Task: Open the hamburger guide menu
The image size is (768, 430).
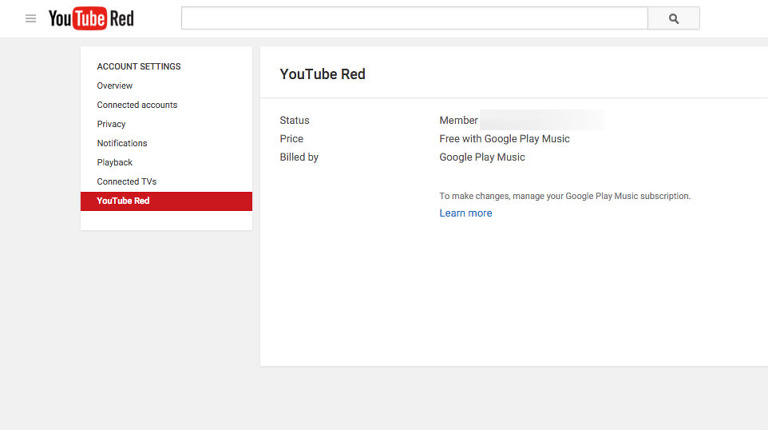Action: tap(31, 19)
